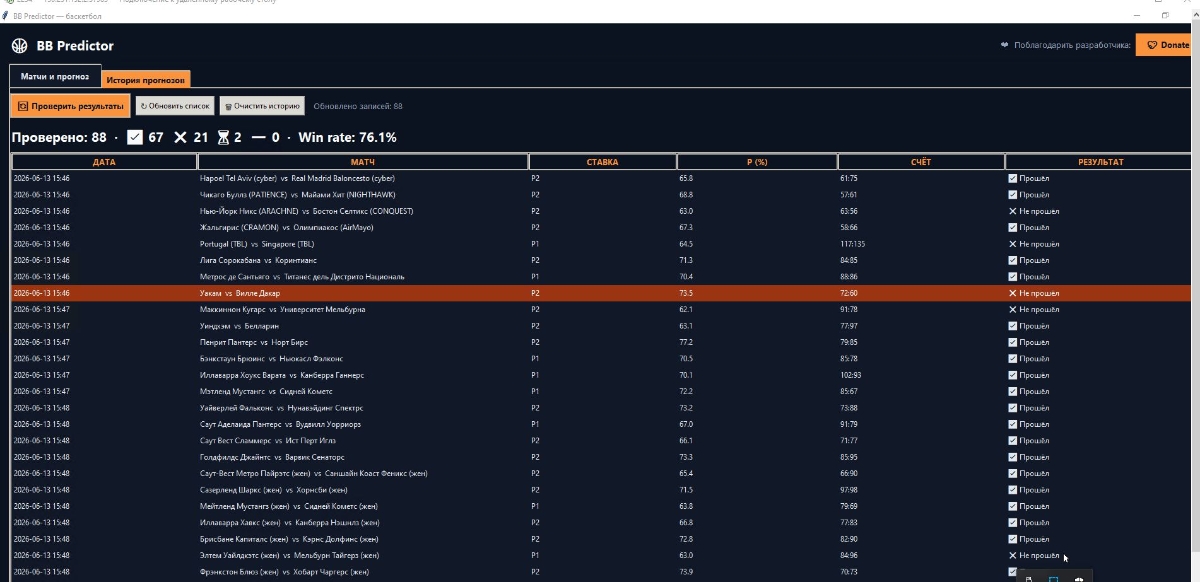Click the Поблагодарить разработчика label
Screen dimensions: 1200x582
[1072, 45]
